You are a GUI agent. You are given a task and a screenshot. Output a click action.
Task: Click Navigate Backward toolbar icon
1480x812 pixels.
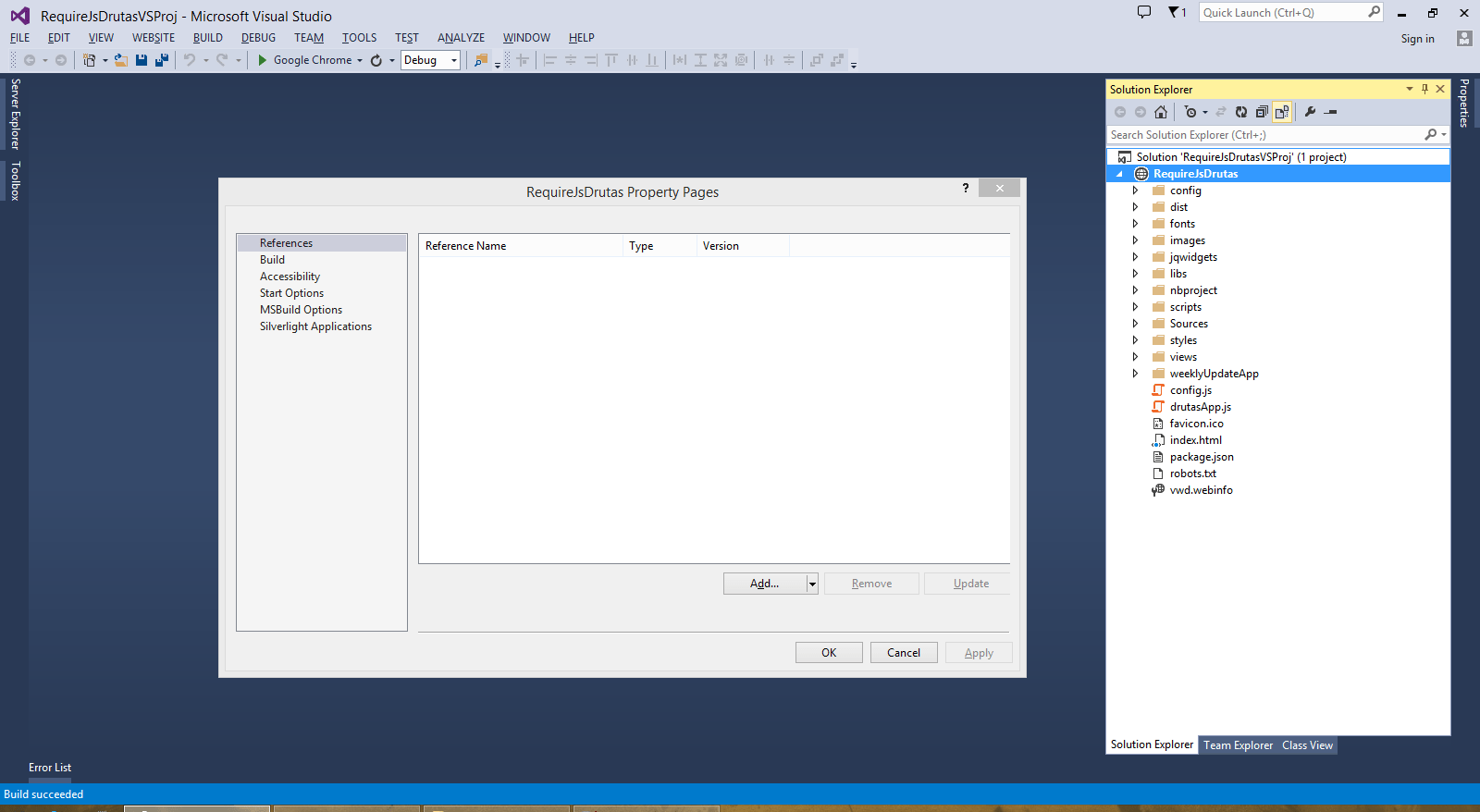30,60
